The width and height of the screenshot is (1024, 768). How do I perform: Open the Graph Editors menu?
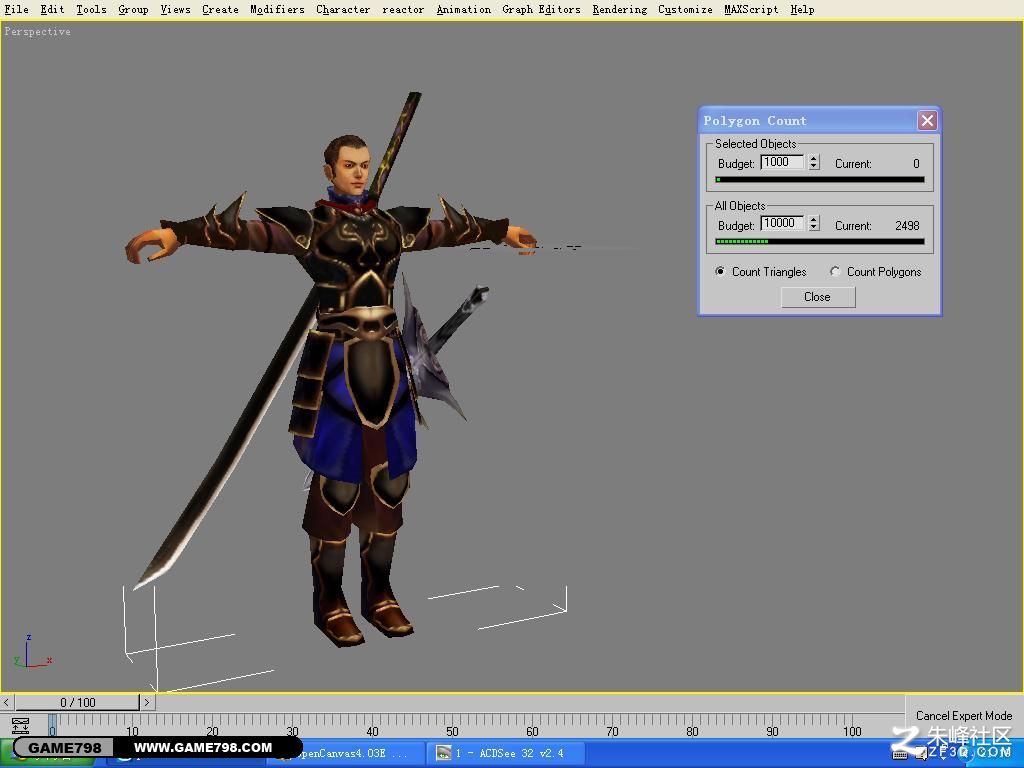541,9
